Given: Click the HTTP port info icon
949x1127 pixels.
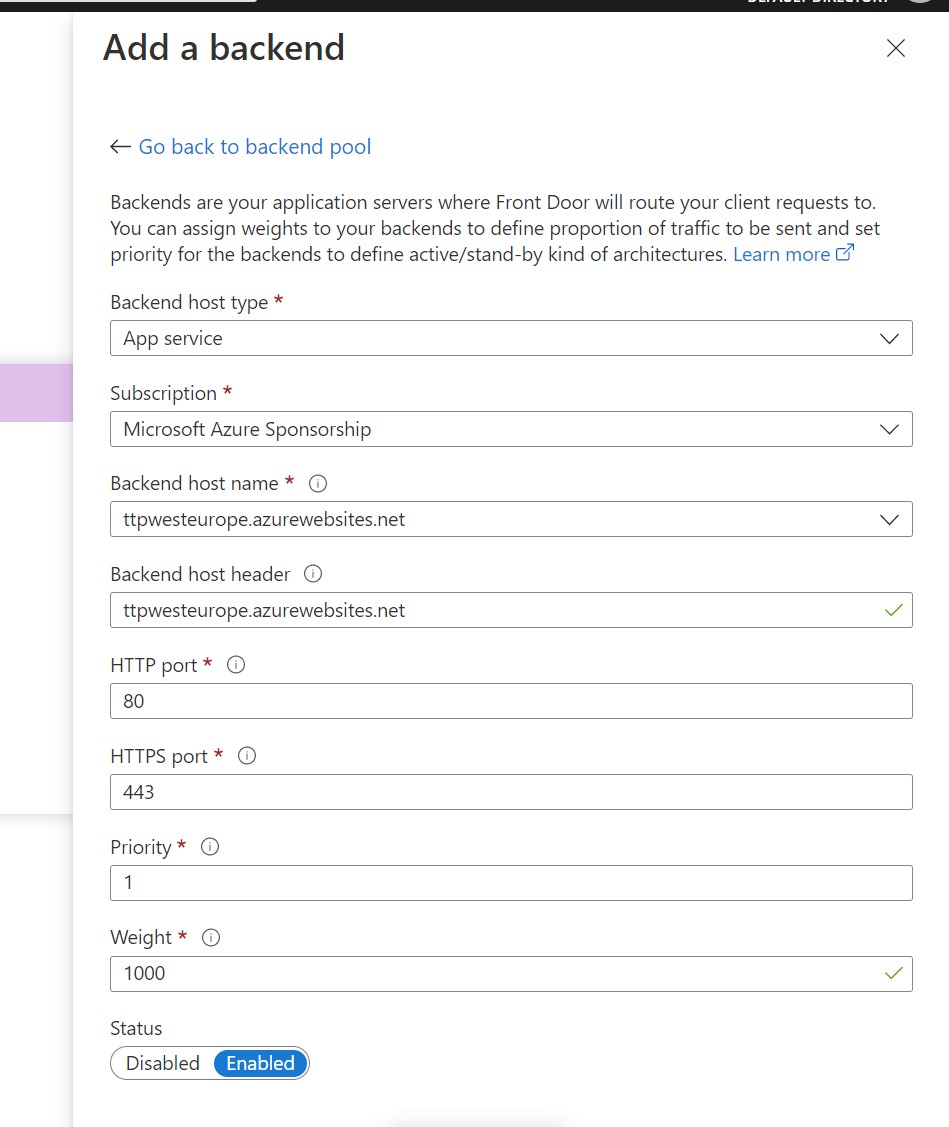Looking at the screenshot, I should point(237,665).
